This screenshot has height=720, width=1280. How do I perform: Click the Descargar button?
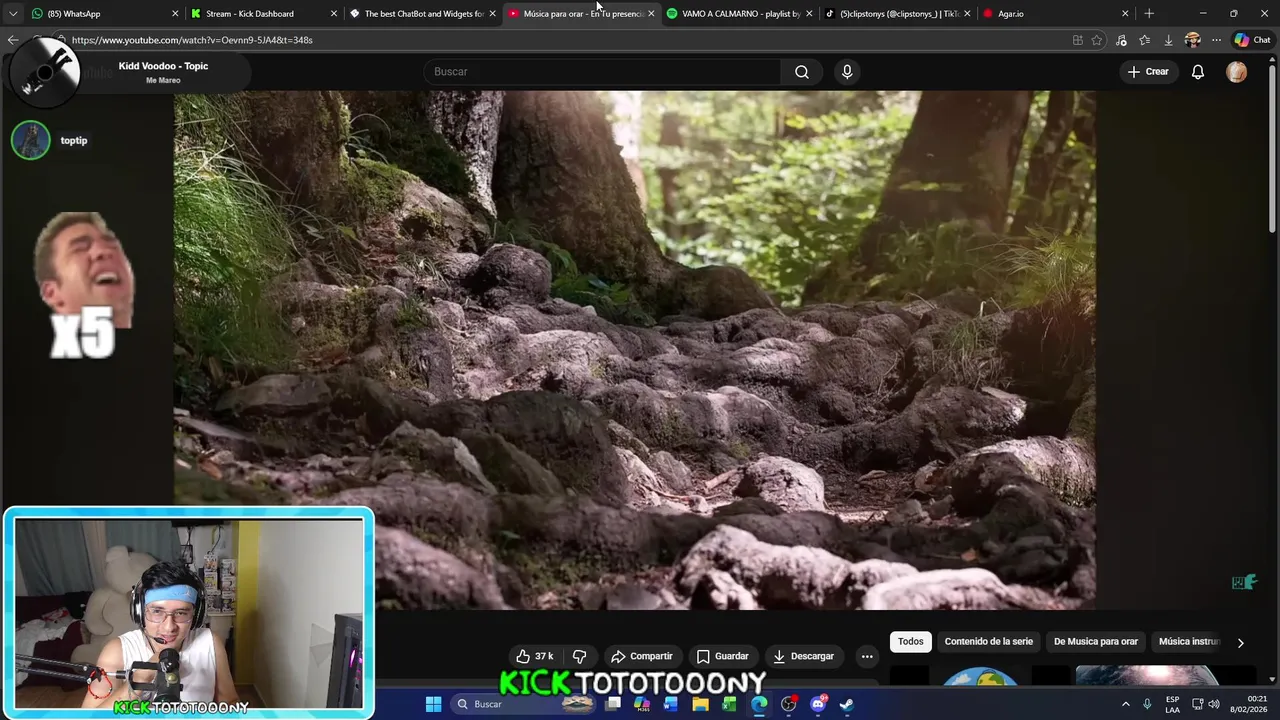pyautogui.click(x=803, y=656)
